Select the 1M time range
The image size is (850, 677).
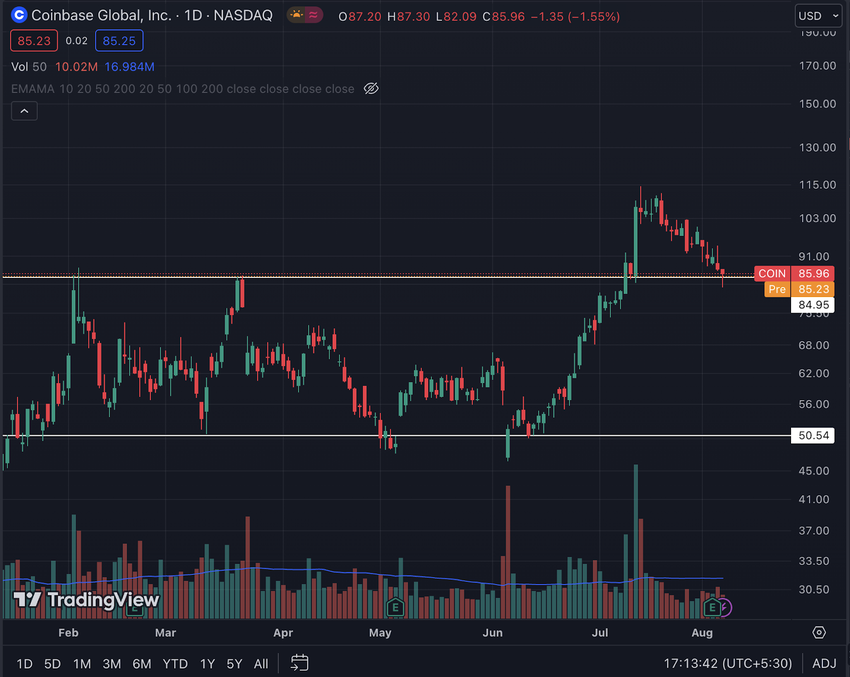click(82, 663)
